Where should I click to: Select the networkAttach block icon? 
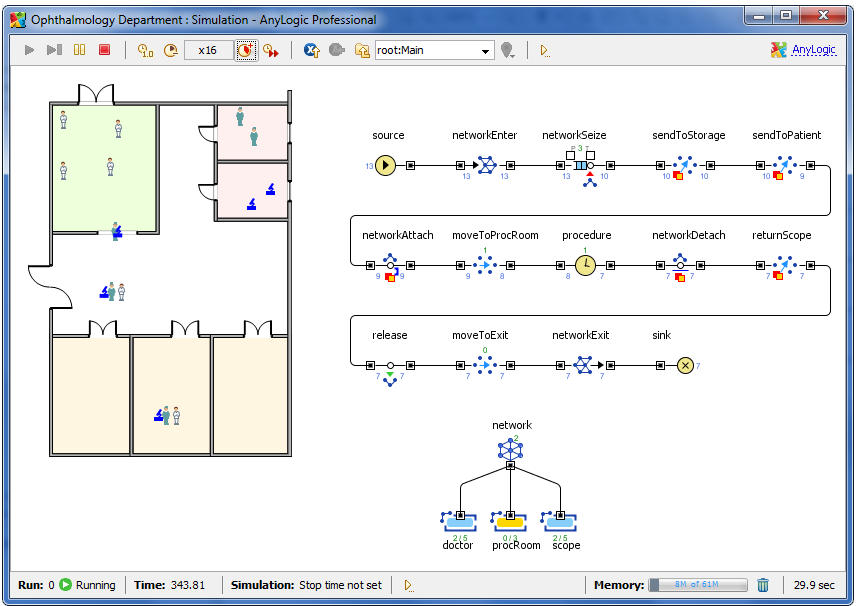[390, 266]
